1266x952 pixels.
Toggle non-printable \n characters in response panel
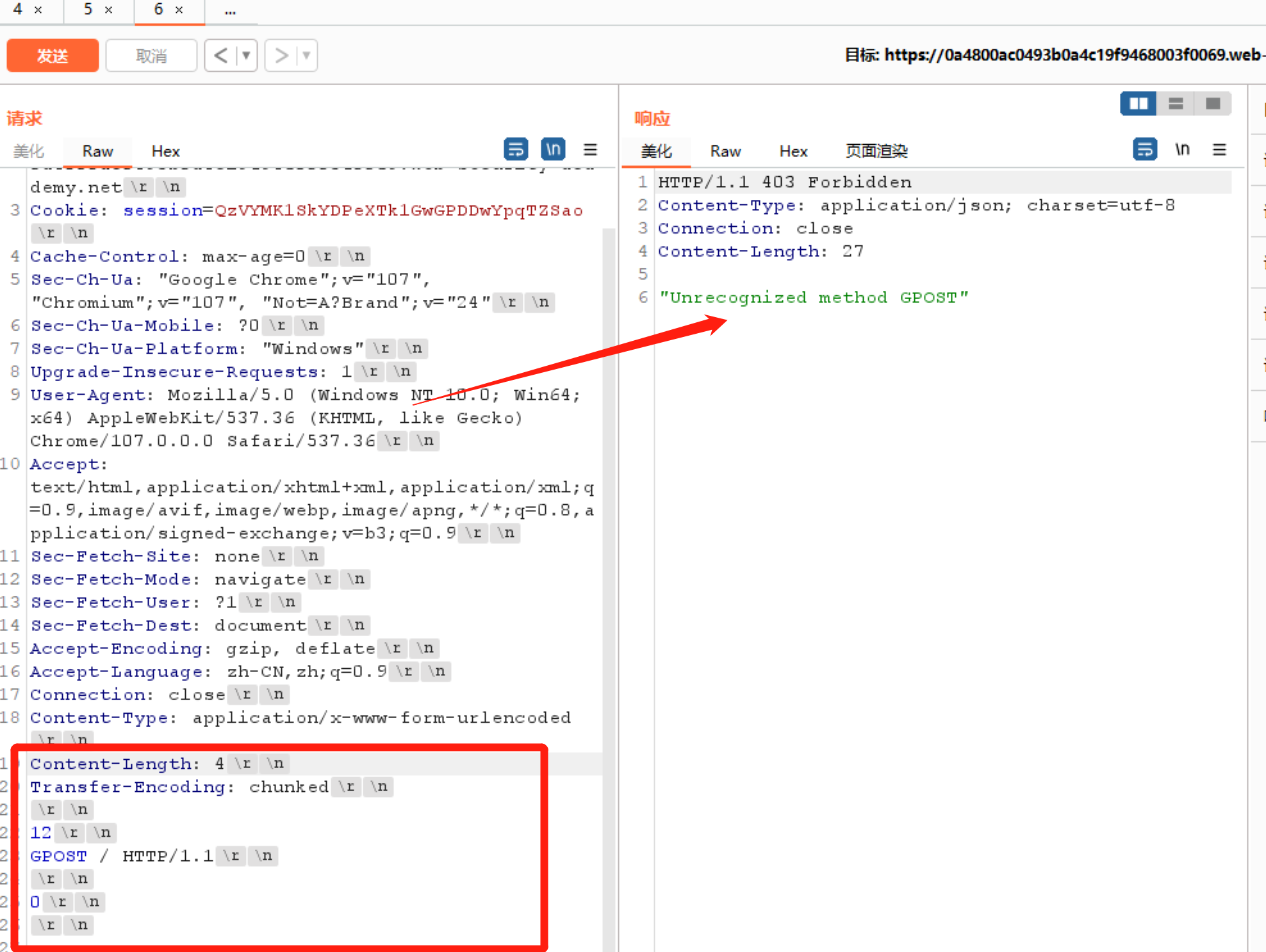pyautogui.click(x=1182, y=149)
